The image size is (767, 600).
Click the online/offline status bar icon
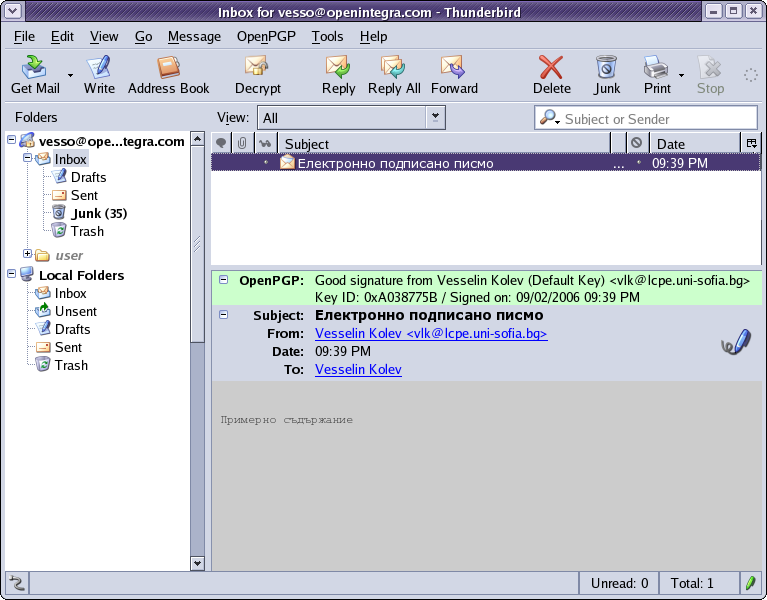(17, 583)
